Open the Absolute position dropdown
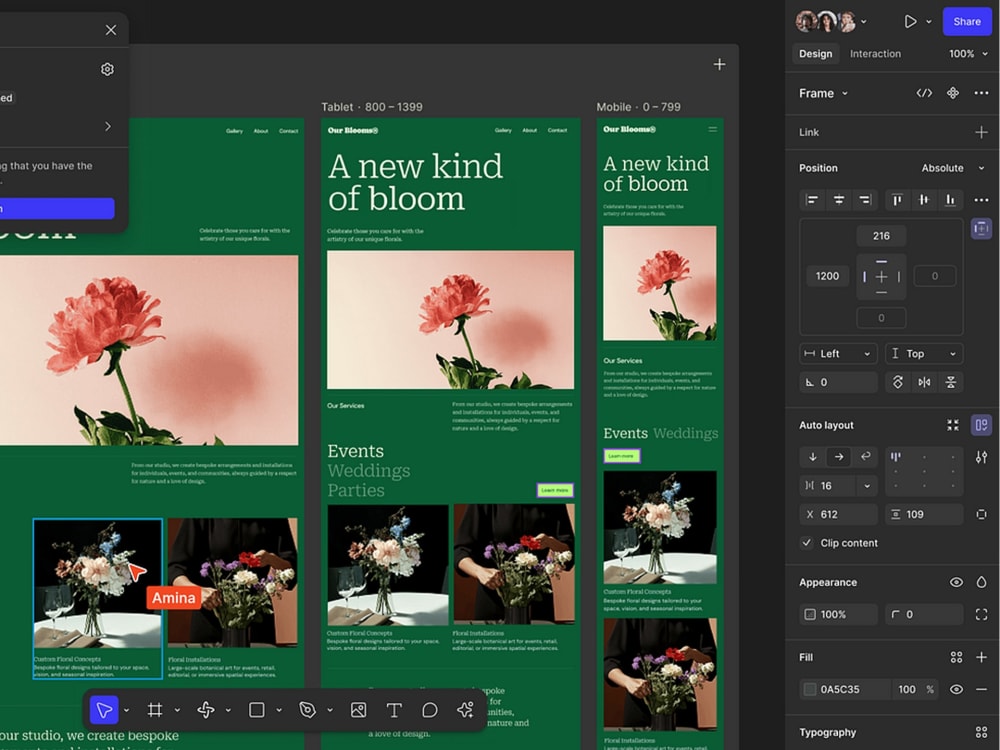 click(x=953, y=168)
